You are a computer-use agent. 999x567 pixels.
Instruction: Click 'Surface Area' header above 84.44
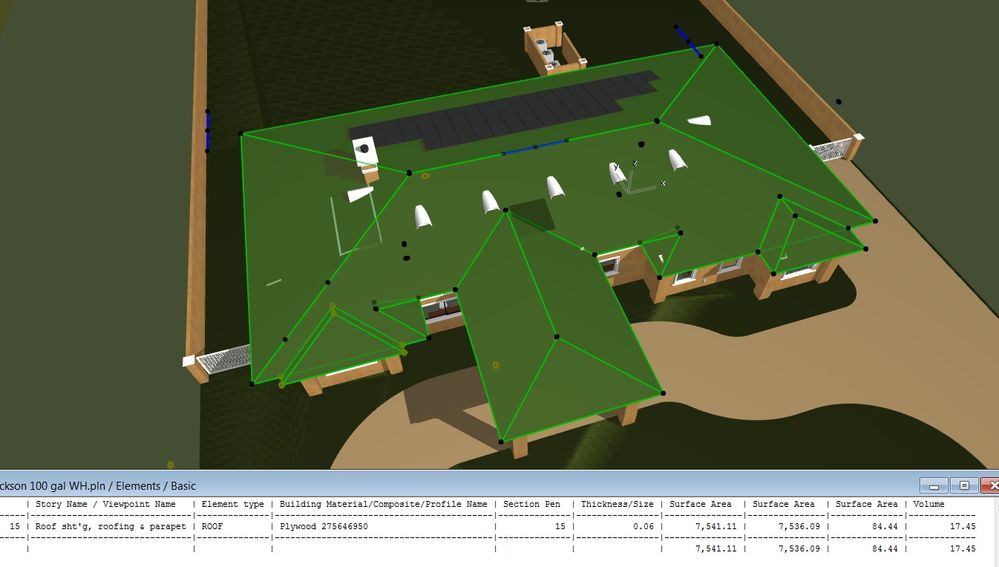[x=866, y=504]
